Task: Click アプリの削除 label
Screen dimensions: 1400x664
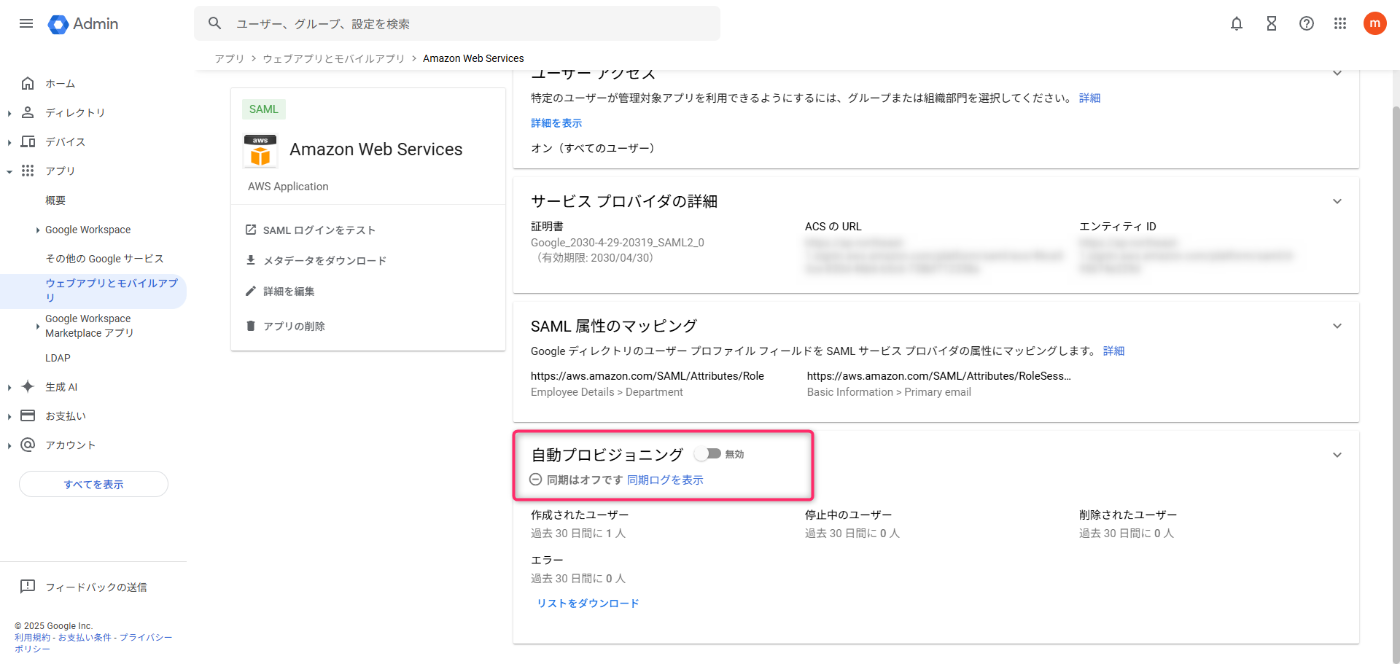Action: coord(294,326)
